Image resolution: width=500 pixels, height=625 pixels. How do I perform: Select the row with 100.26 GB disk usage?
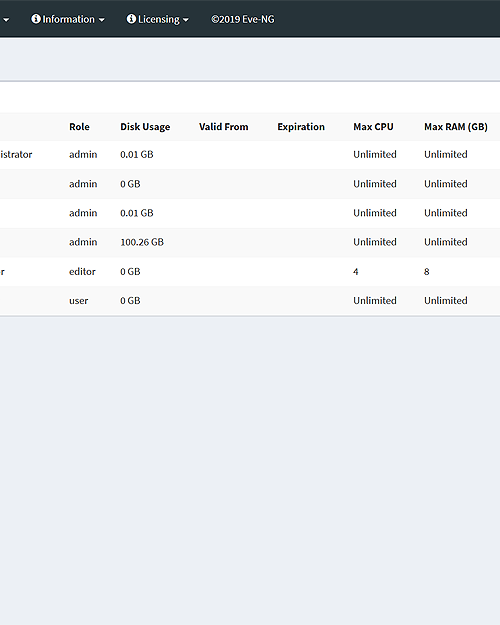point(250,242)
